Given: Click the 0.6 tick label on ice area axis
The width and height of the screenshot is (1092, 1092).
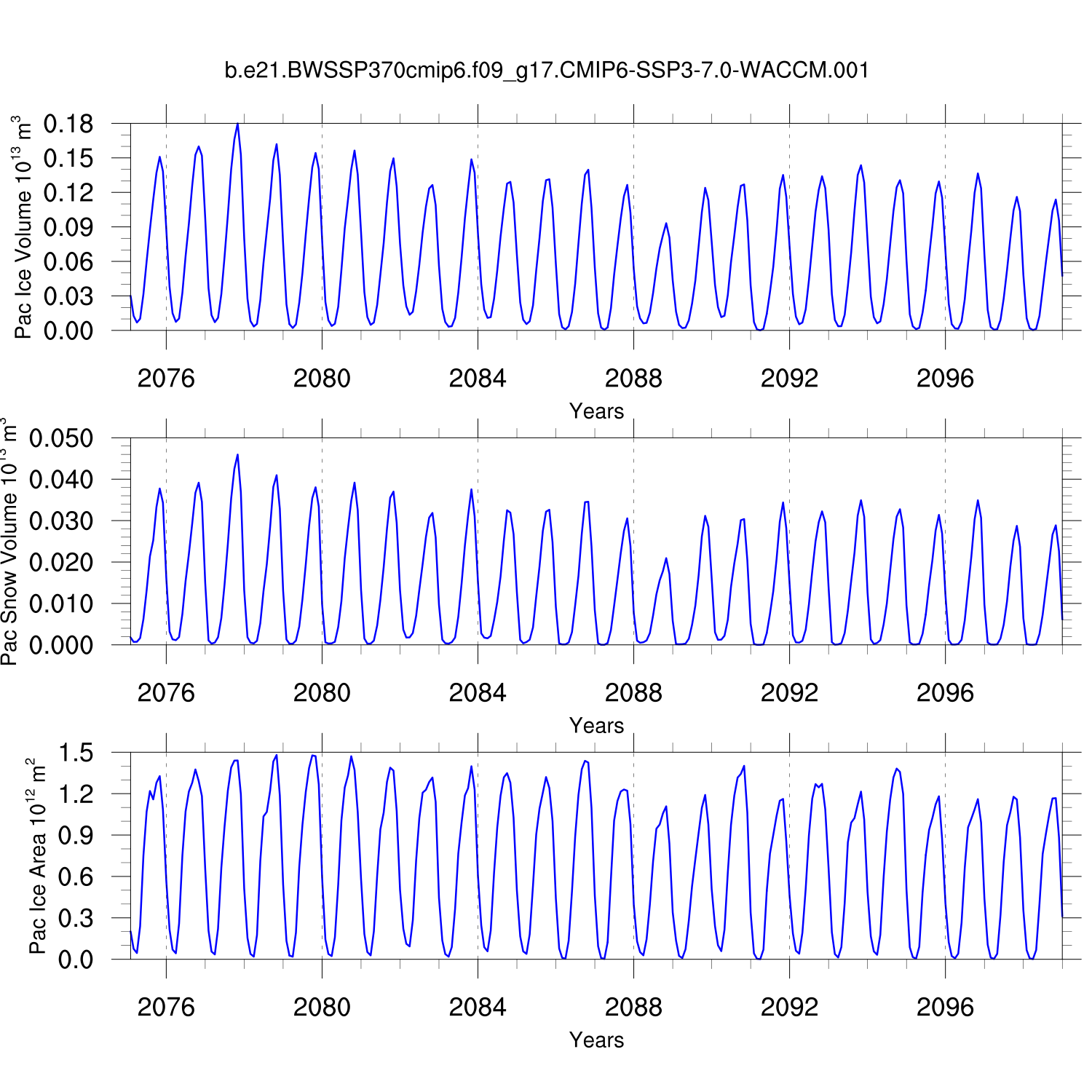Looking at the screenshot, I should pos(76,877).
